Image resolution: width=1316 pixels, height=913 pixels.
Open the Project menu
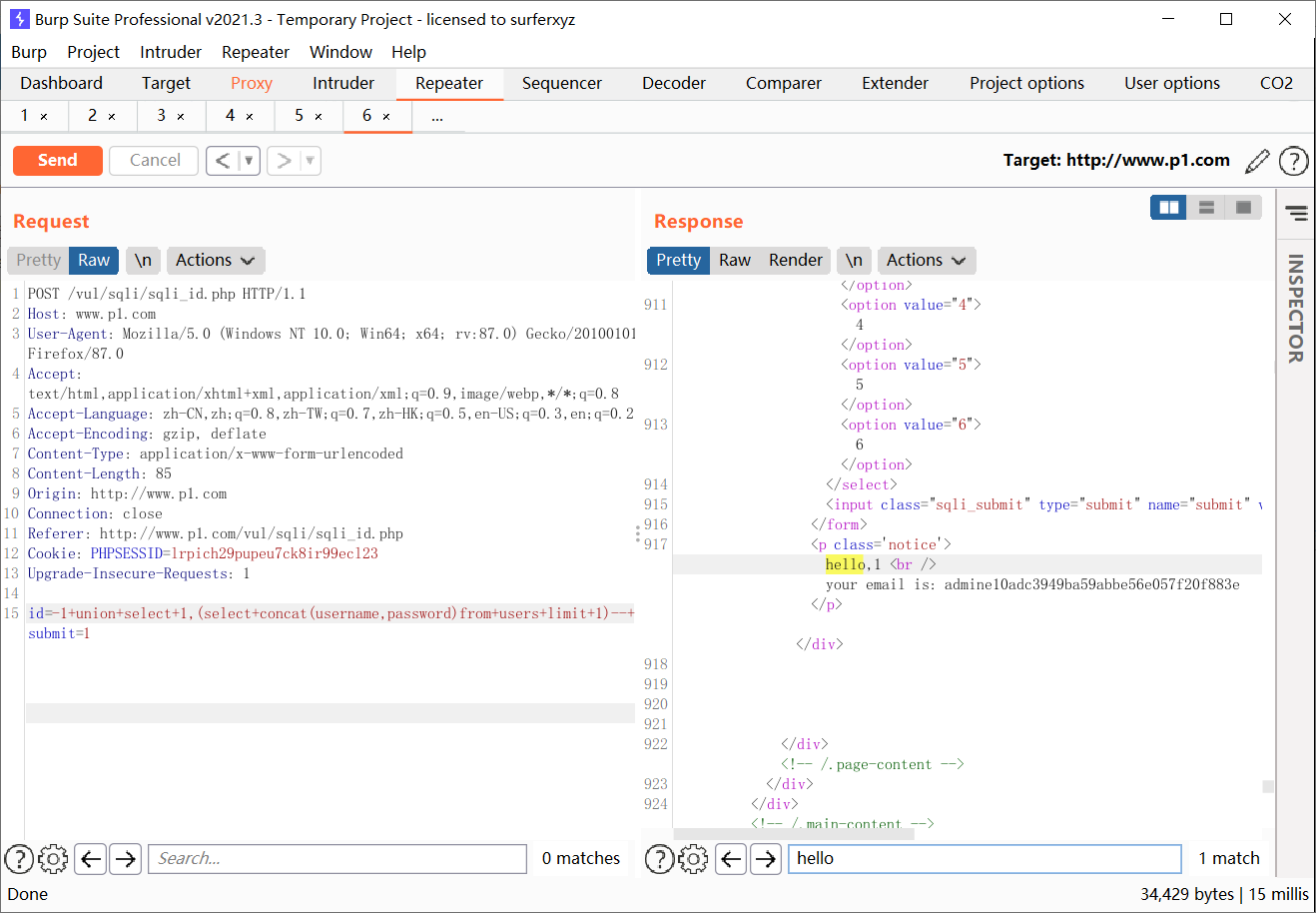point(93,52)
